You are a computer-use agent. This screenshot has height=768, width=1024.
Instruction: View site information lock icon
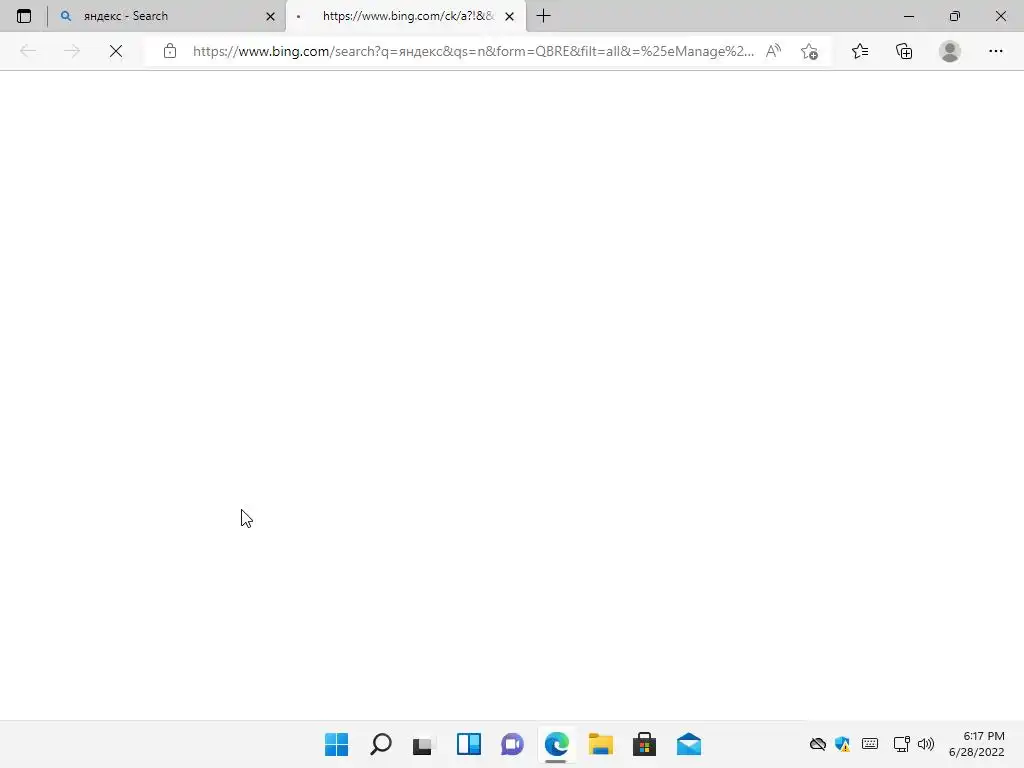170,51
